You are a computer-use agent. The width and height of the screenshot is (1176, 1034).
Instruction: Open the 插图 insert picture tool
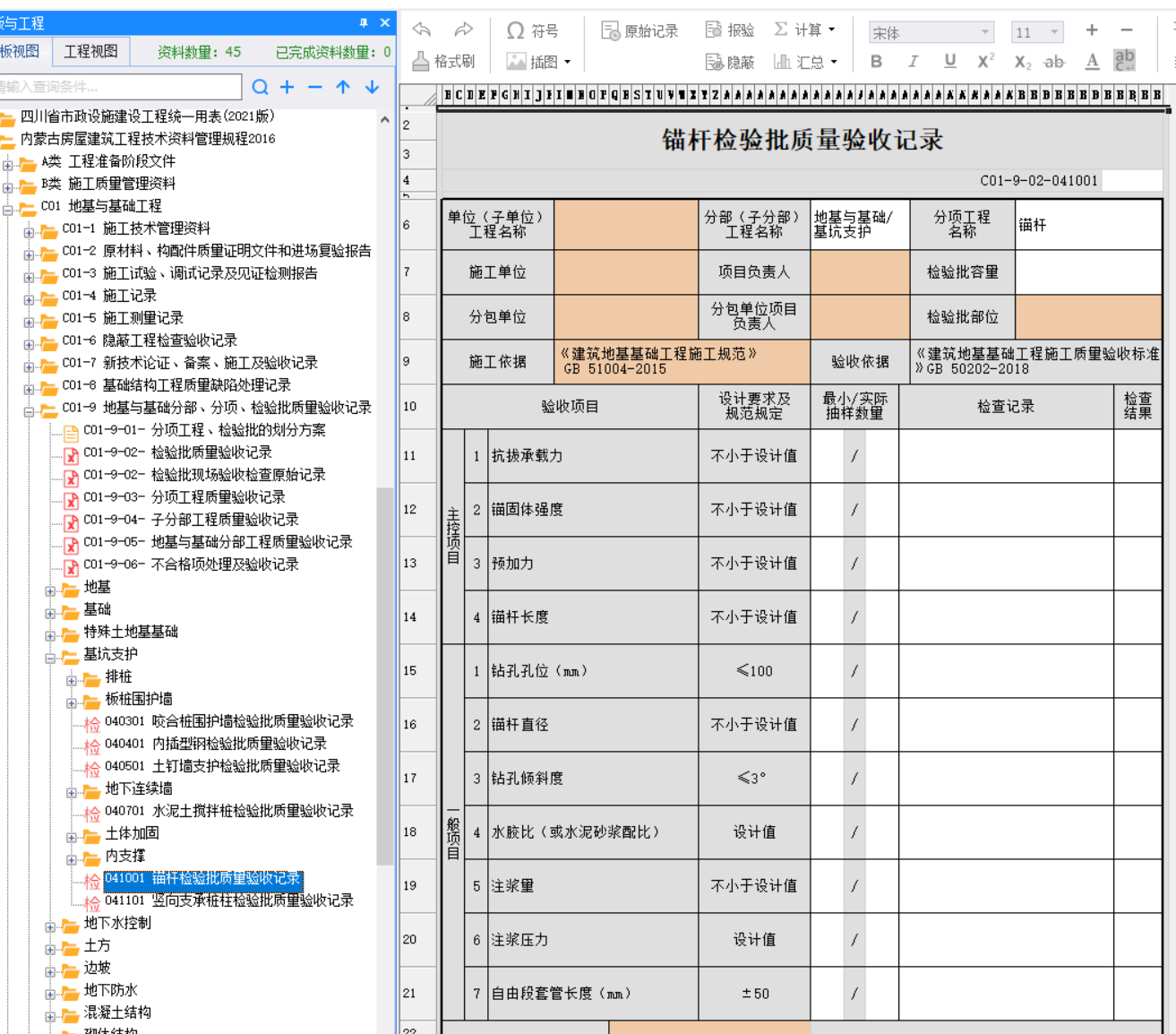[532, 62]
